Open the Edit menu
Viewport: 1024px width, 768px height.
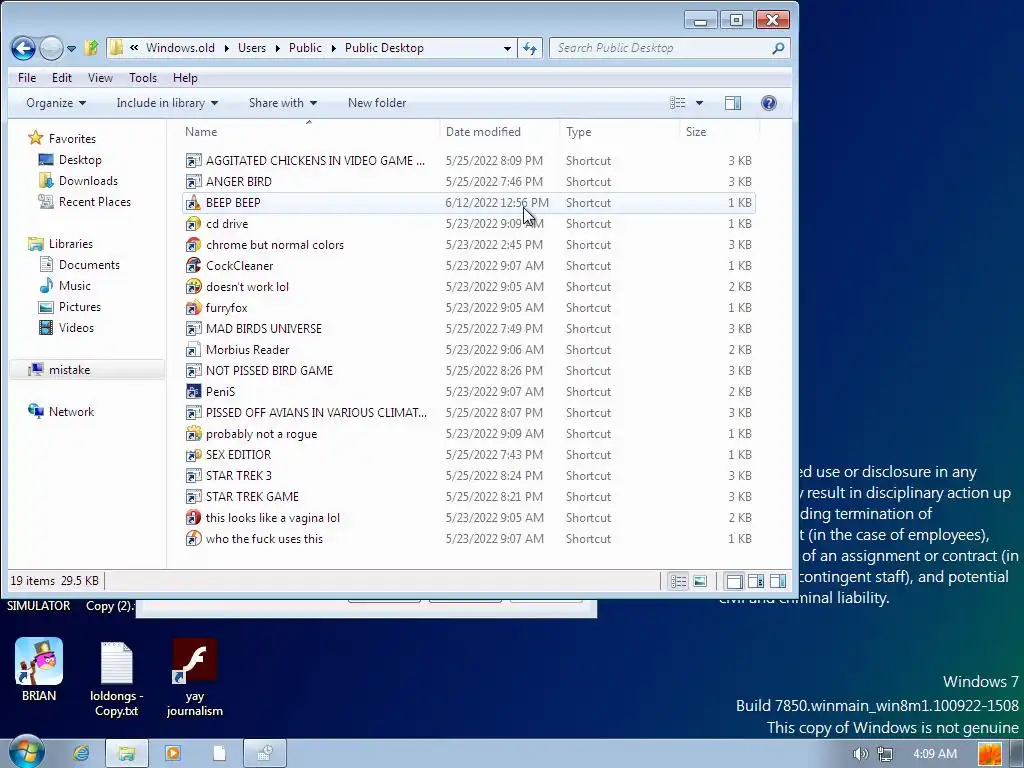pyautogui.click(x=62, y=78)
